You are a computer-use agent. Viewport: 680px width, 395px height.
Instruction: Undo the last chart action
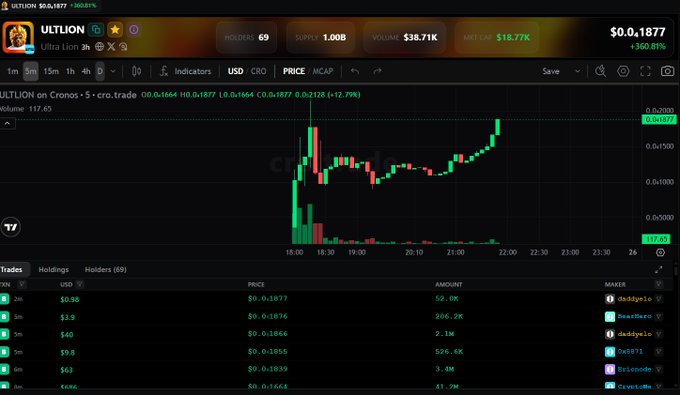355,71
